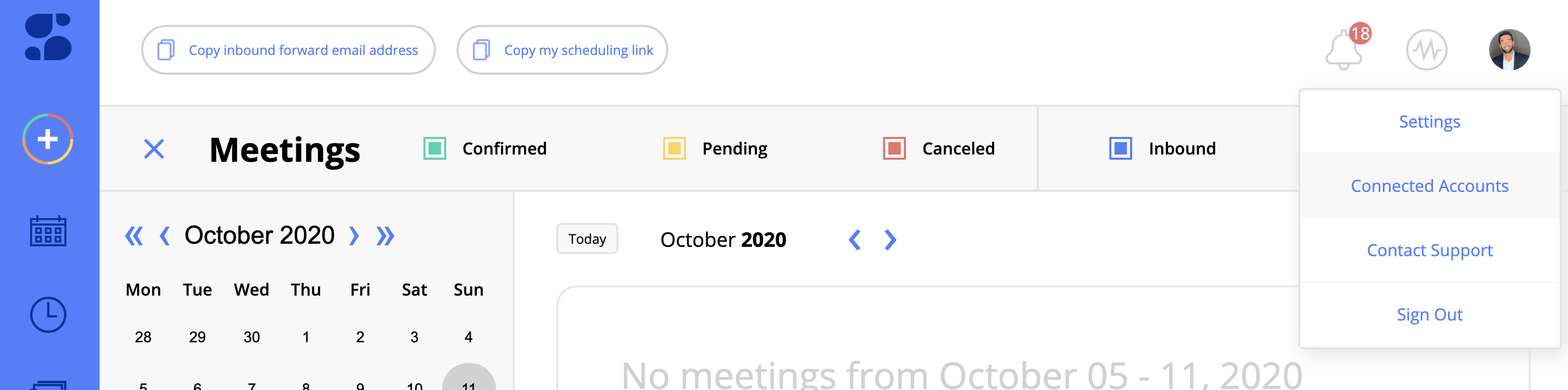This screenshot has height=390, width=1568.
Task: Click Sign Out in the menu
Action: click(1429, 315)
